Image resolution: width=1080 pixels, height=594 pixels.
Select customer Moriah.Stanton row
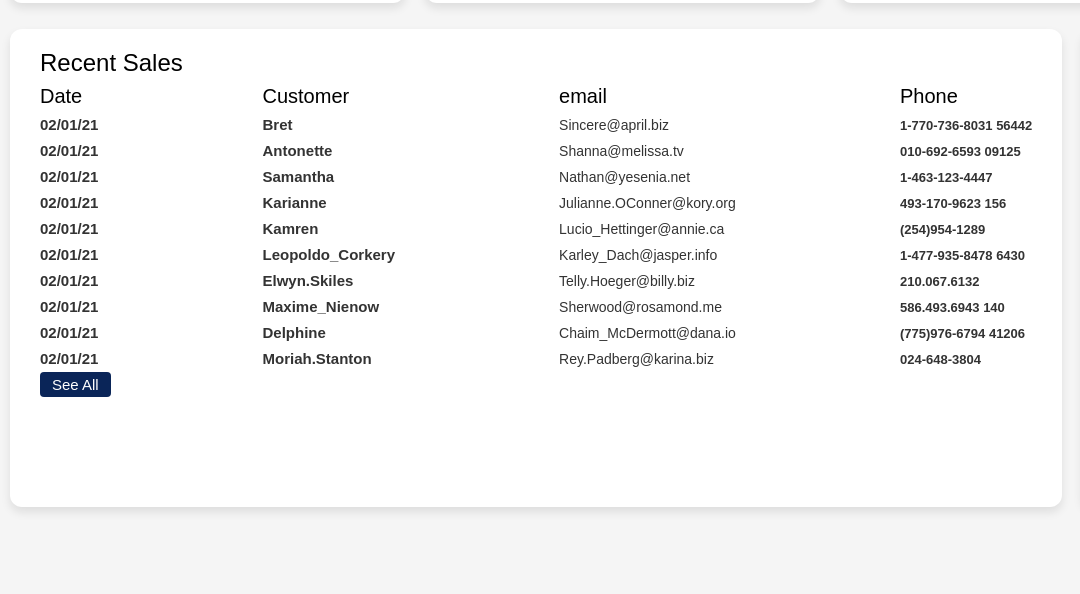click(x=316, y=359)
